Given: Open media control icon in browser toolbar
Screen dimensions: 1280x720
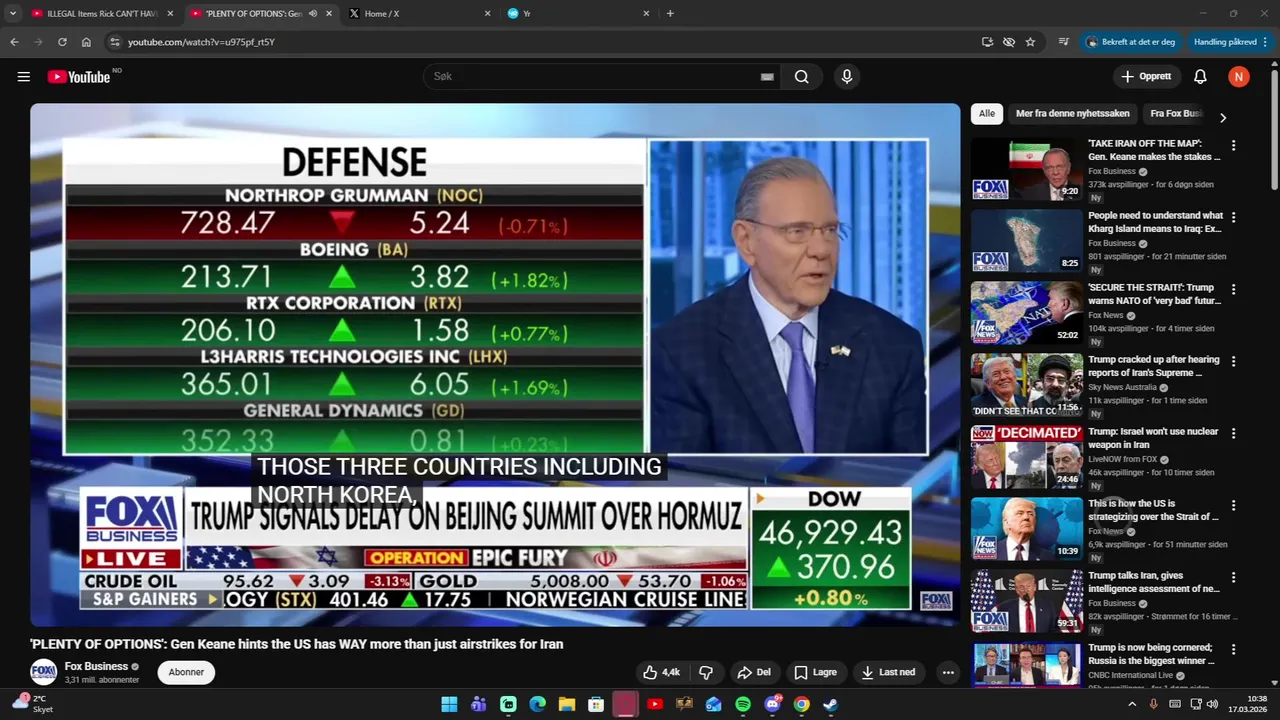Looking at the screenshot, I should pos(1063,42).
